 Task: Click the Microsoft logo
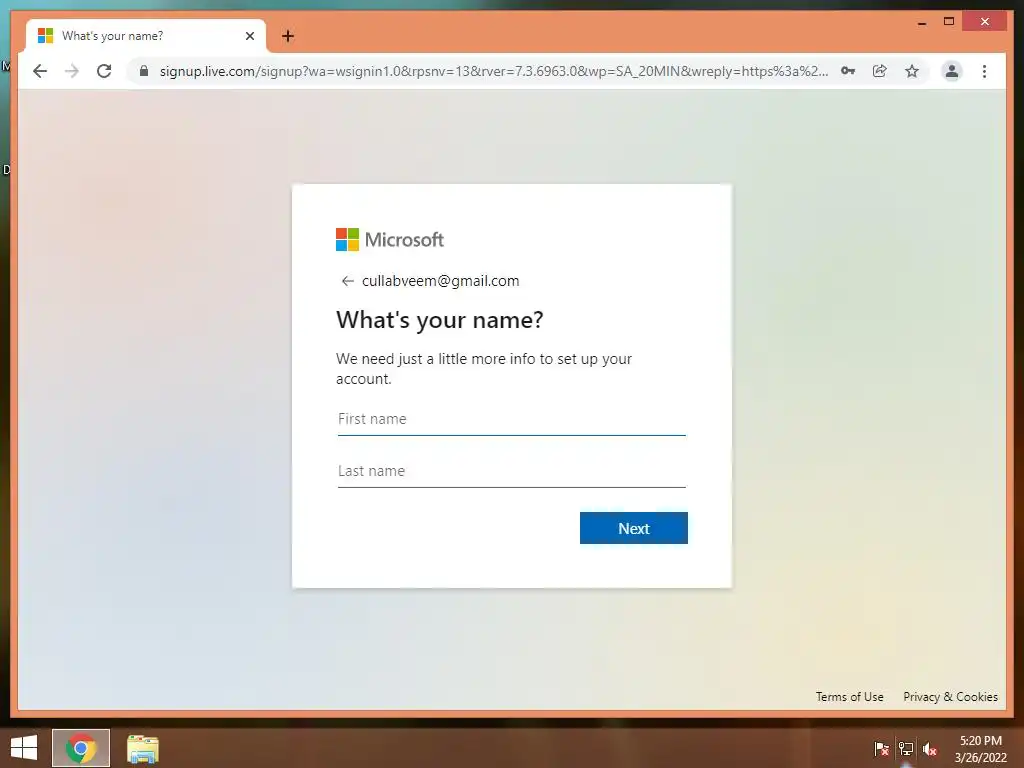(390, 240)
